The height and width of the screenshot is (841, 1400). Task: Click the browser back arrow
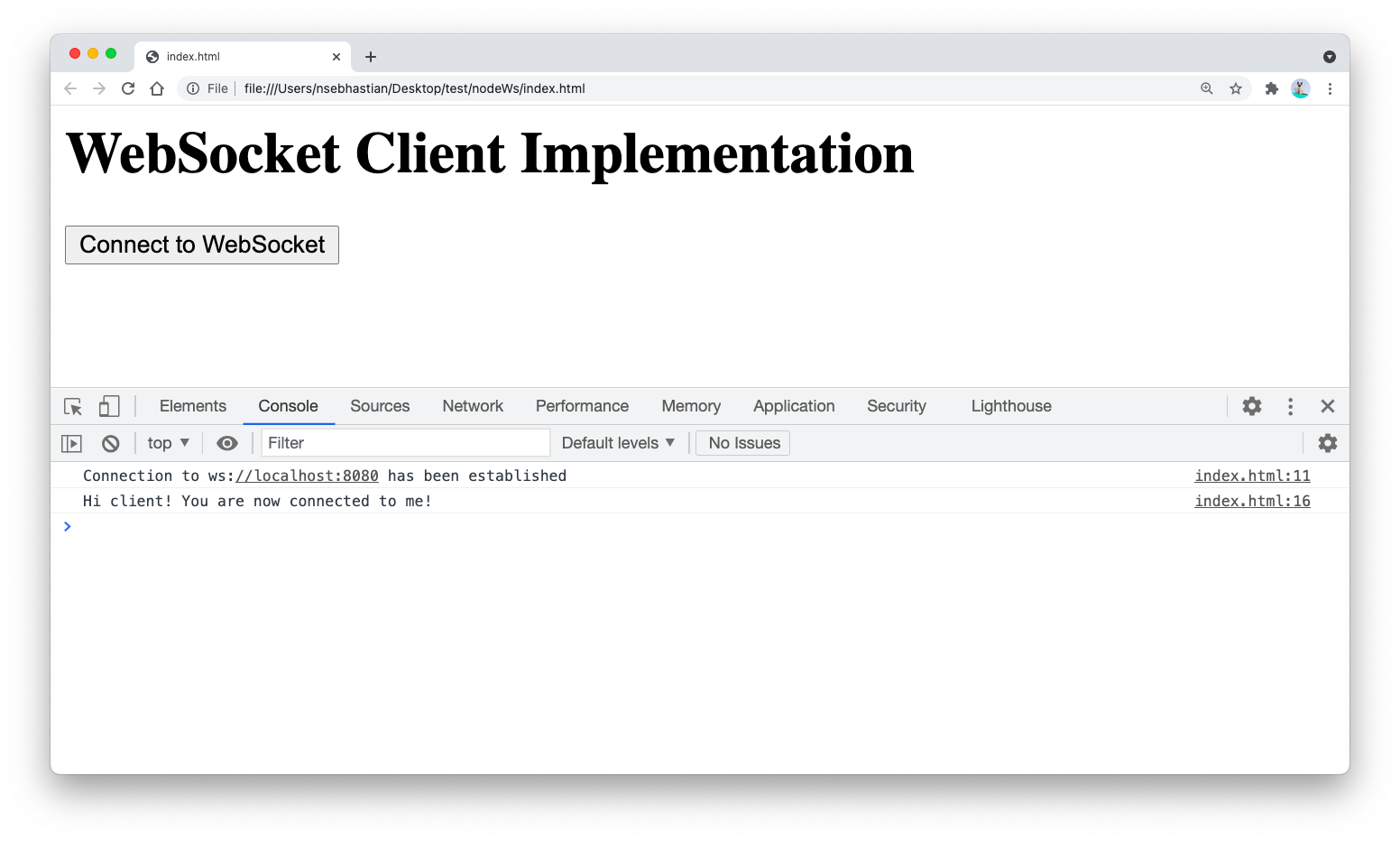click(x=70, y=88)
